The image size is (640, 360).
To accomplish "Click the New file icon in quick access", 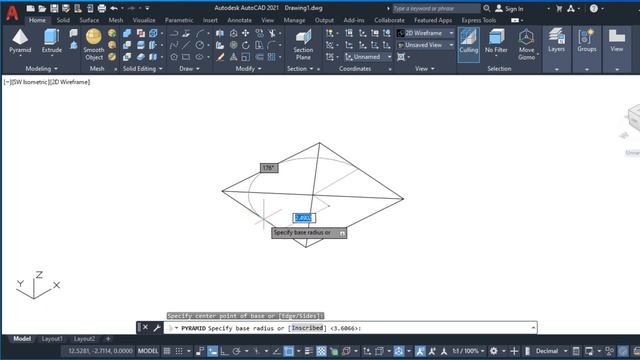I will pos(31,8).
